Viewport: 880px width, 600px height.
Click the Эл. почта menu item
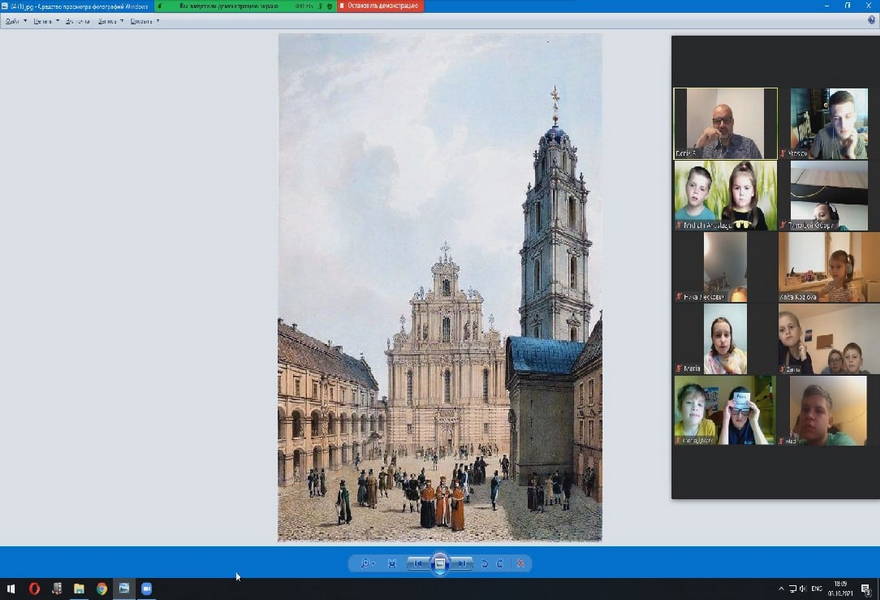pos(77,21)
